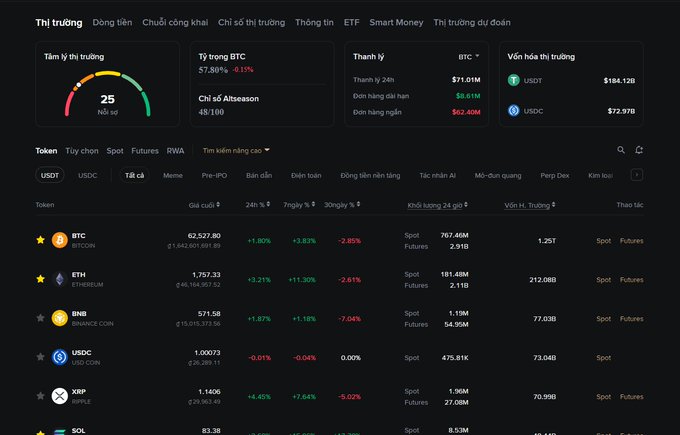The width and height of the screenshot is (680, 435).
Task: Select the Futures sub-tab
Action: (x=145, y=150)
